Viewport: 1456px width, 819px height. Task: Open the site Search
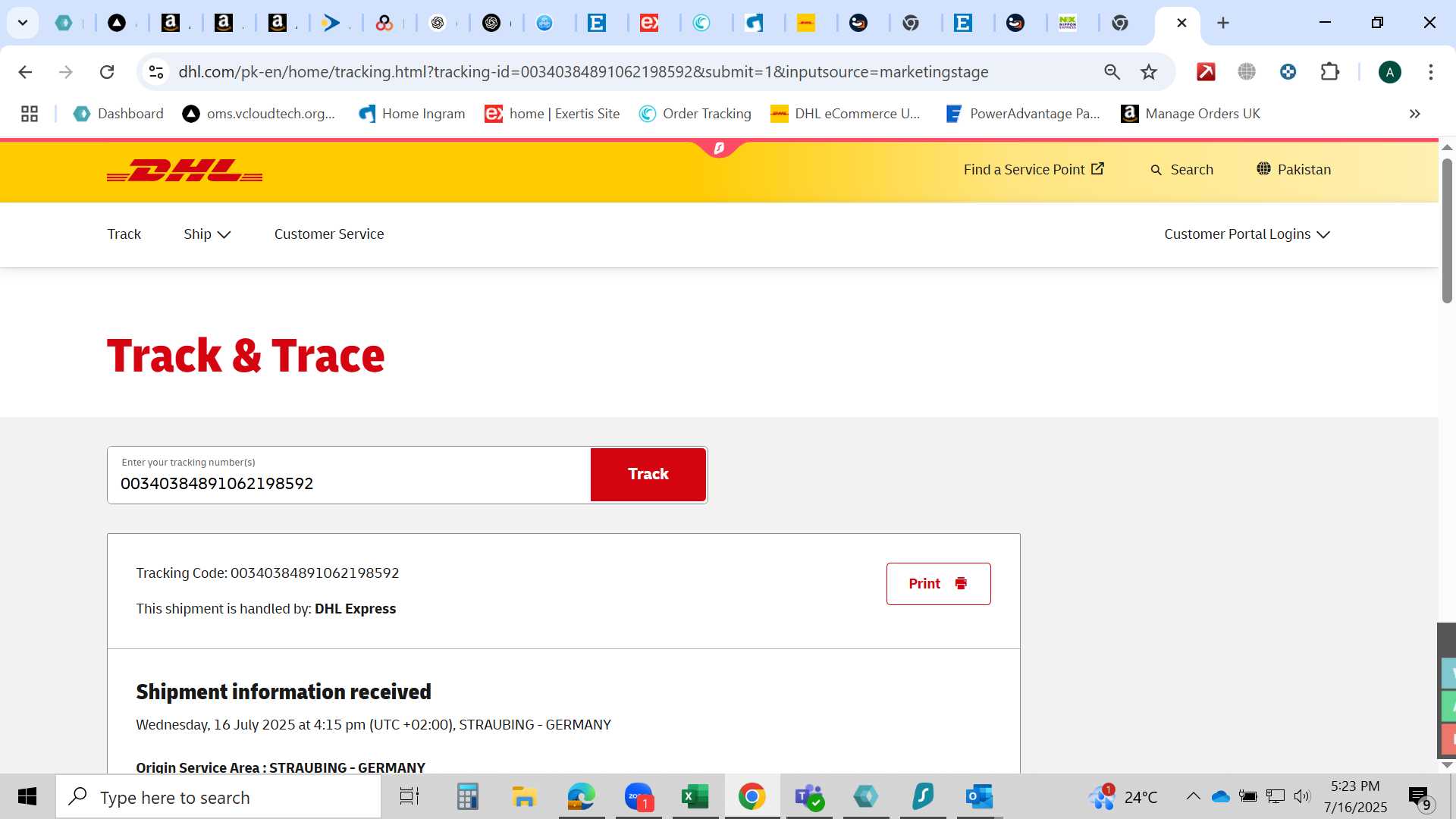click(x=1181, y=170)
